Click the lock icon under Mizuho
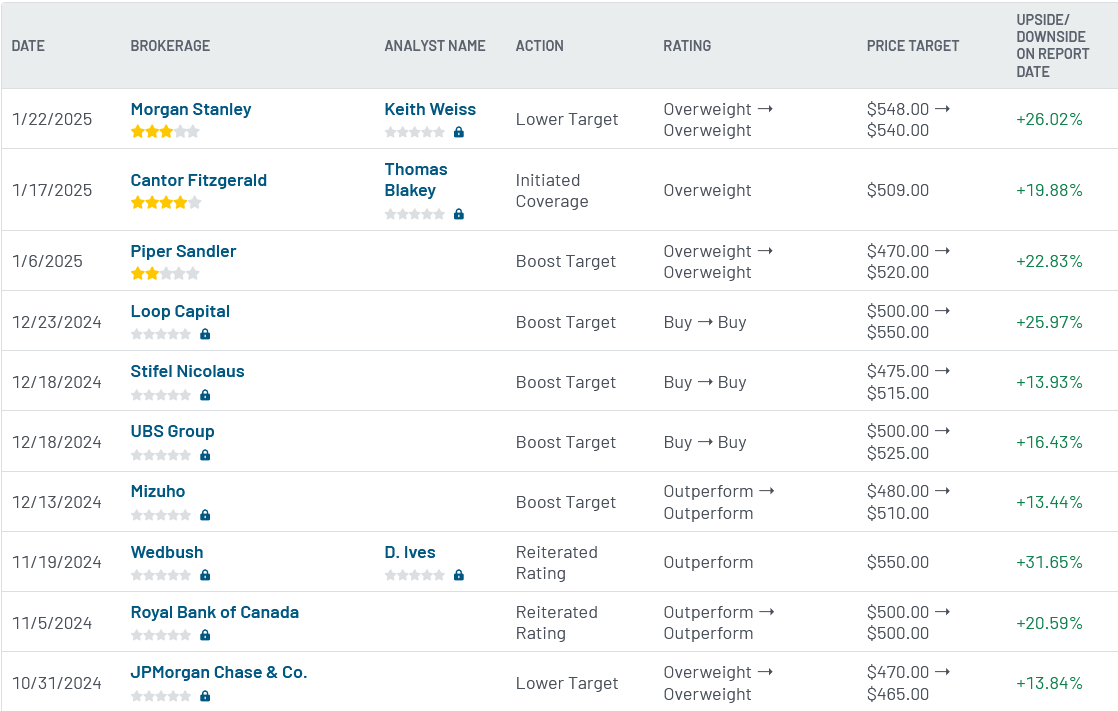The image size is (1118, 711). click(x=205, y=515)
